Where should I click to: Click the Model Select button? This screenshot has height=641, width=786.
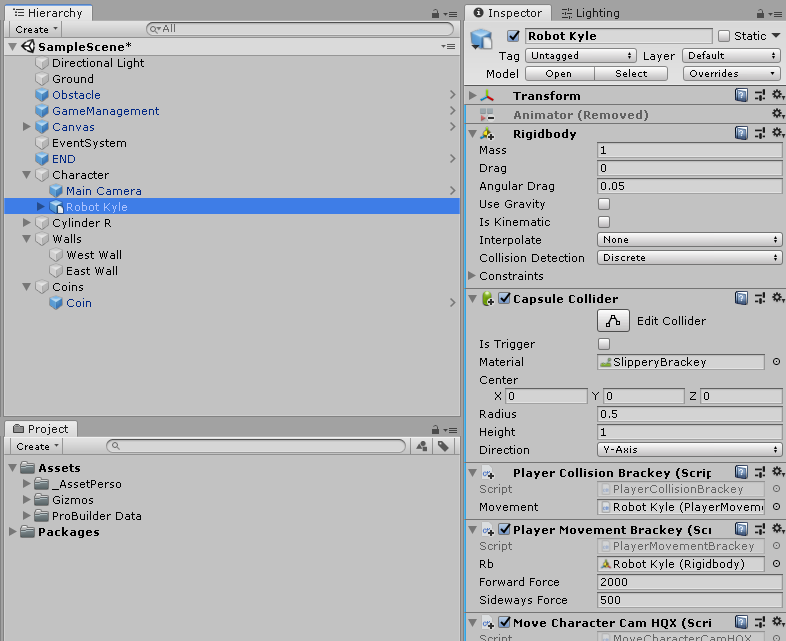click(631, 74)
